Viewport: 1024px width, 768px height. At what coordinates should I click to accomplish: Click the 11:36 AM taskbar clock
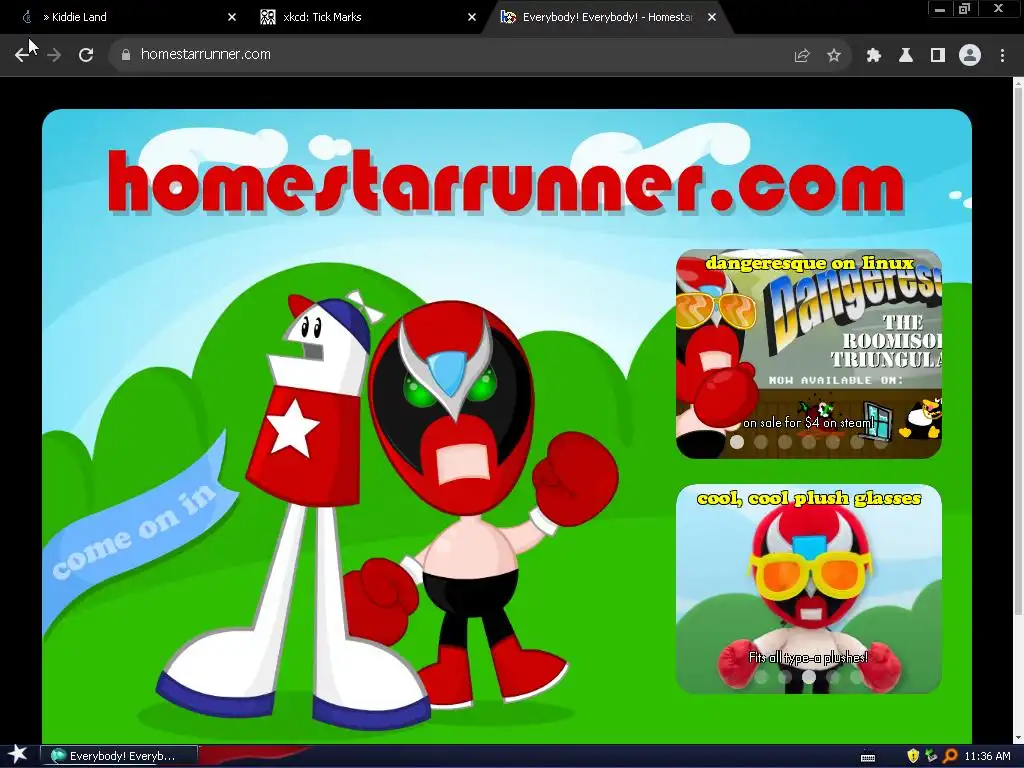tap(987, 756)
